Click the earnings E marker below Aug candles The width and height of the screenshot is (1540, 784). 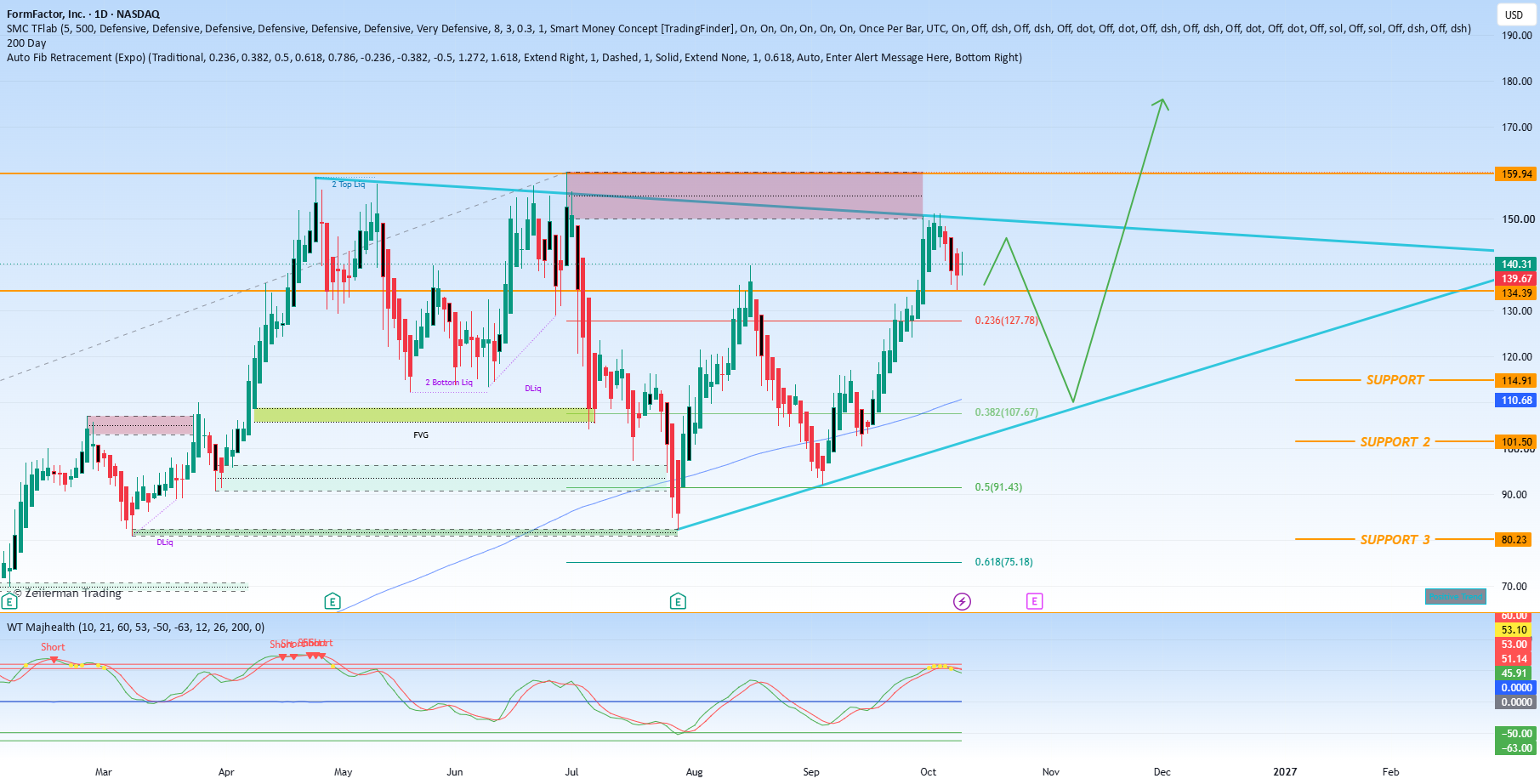click(678, 601)
